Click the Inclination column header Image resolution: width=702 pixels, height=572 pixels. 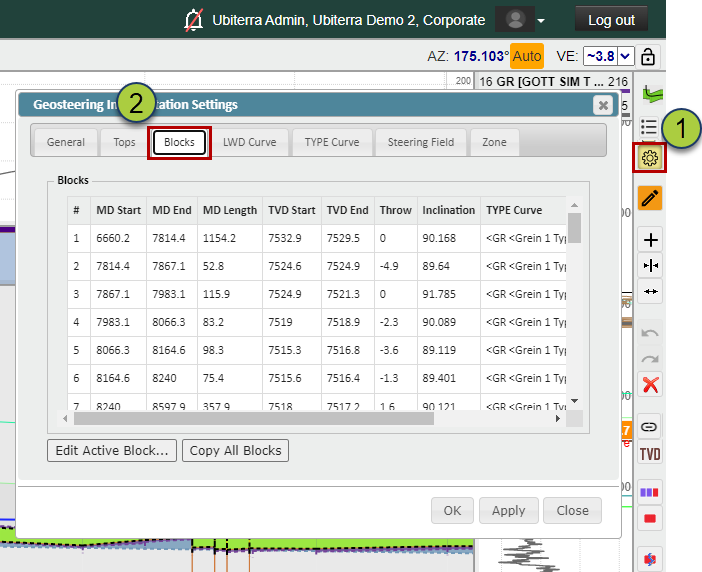[x=449, y=210]
